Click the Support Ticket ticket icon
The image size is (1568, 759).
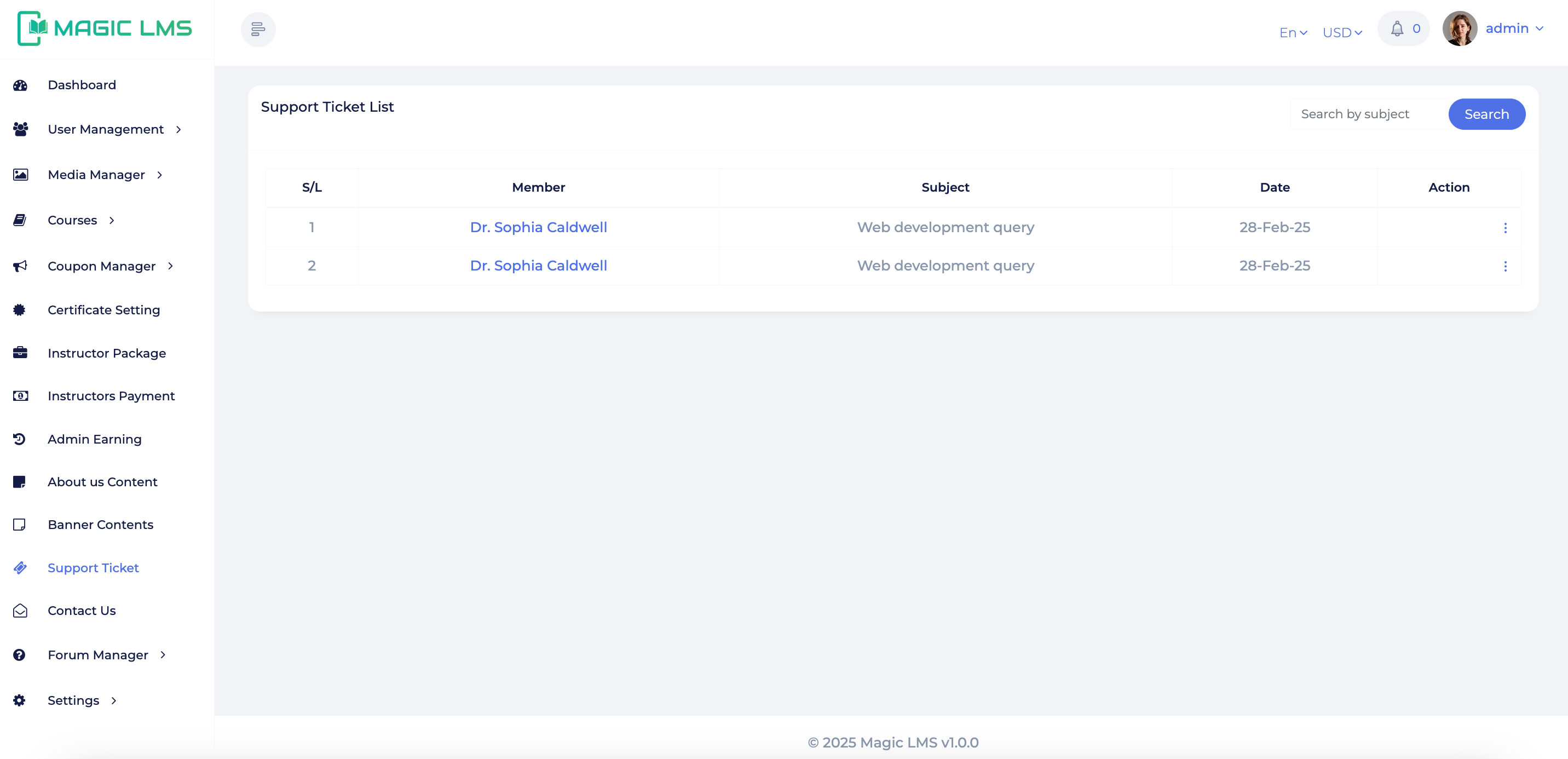20,568
